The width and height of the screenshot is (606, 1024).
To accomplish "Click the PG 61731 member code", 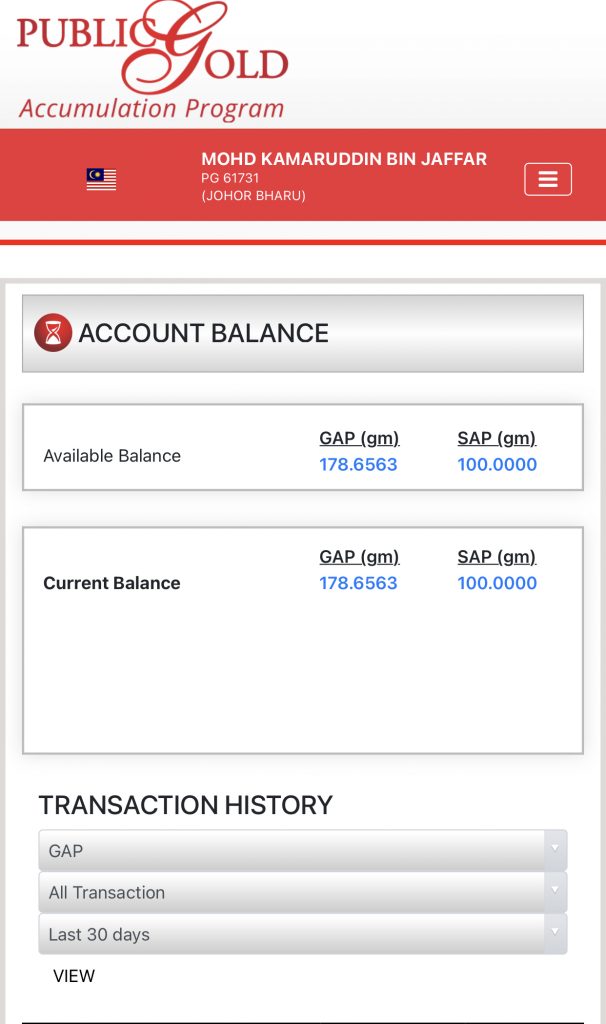I will click(230, 179).
